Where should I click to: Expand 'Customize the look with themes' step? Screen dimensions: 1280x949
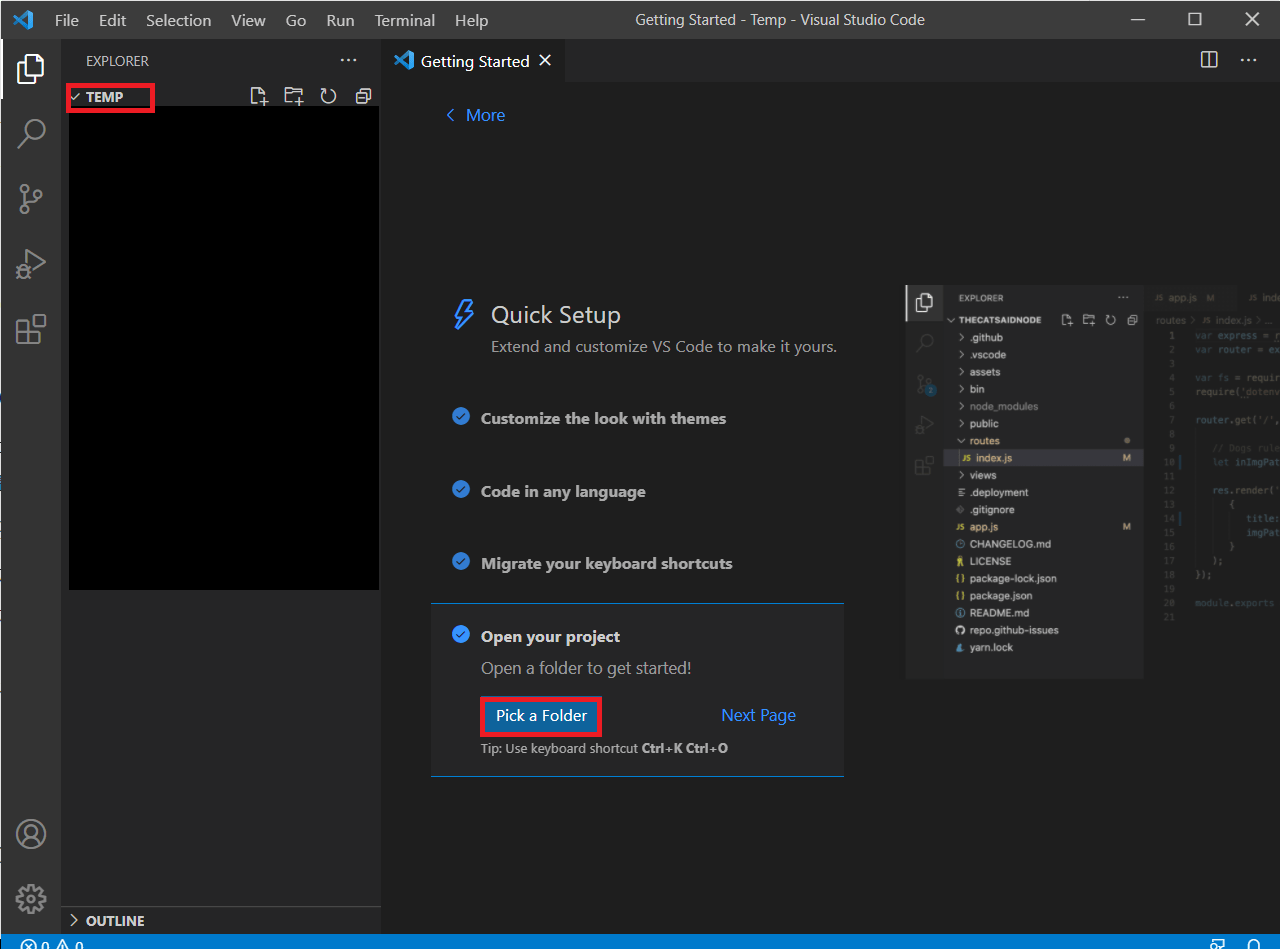tap(603, 418)
